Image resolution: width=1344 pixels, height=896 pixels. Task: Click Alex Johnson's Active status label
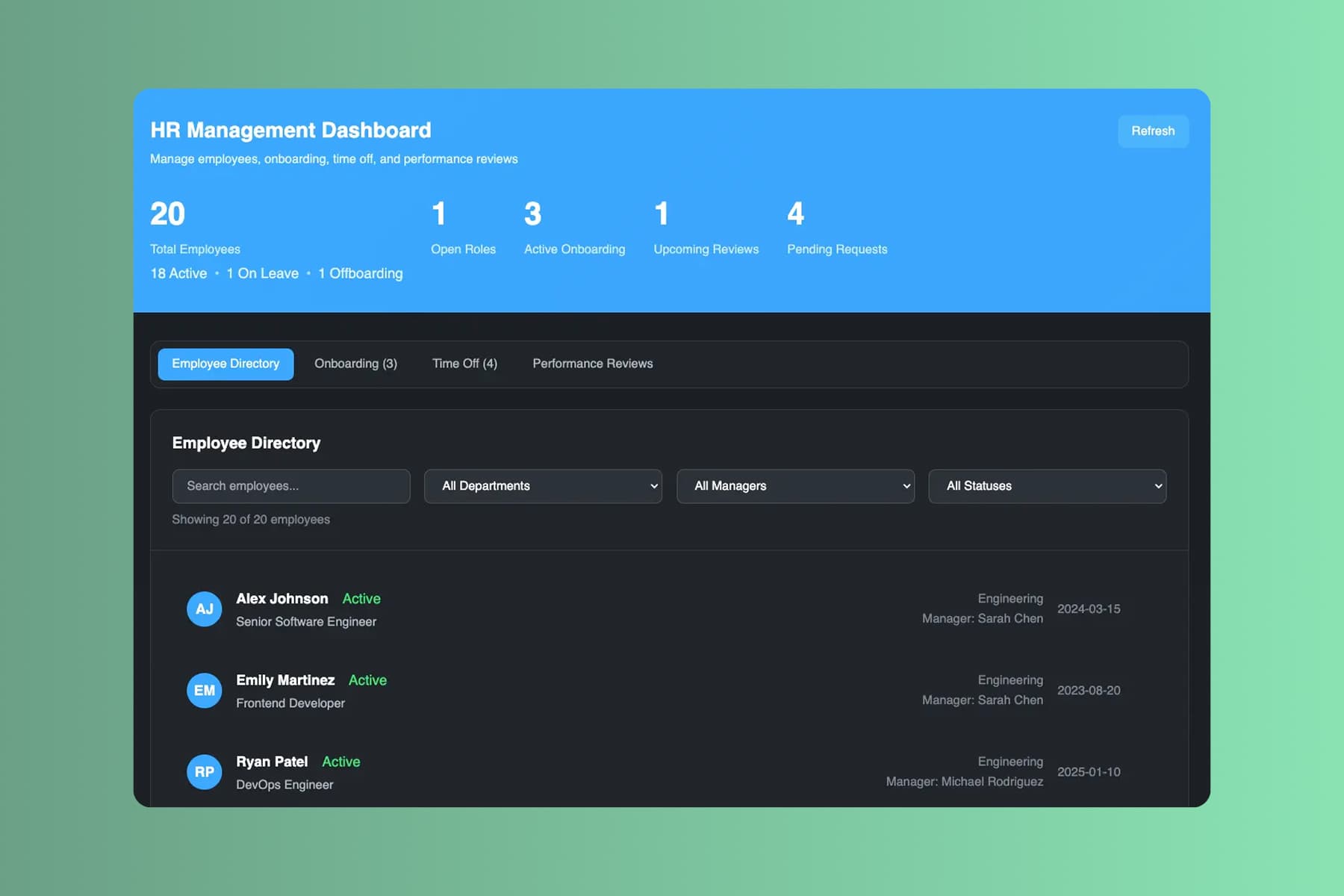point(361,599)
